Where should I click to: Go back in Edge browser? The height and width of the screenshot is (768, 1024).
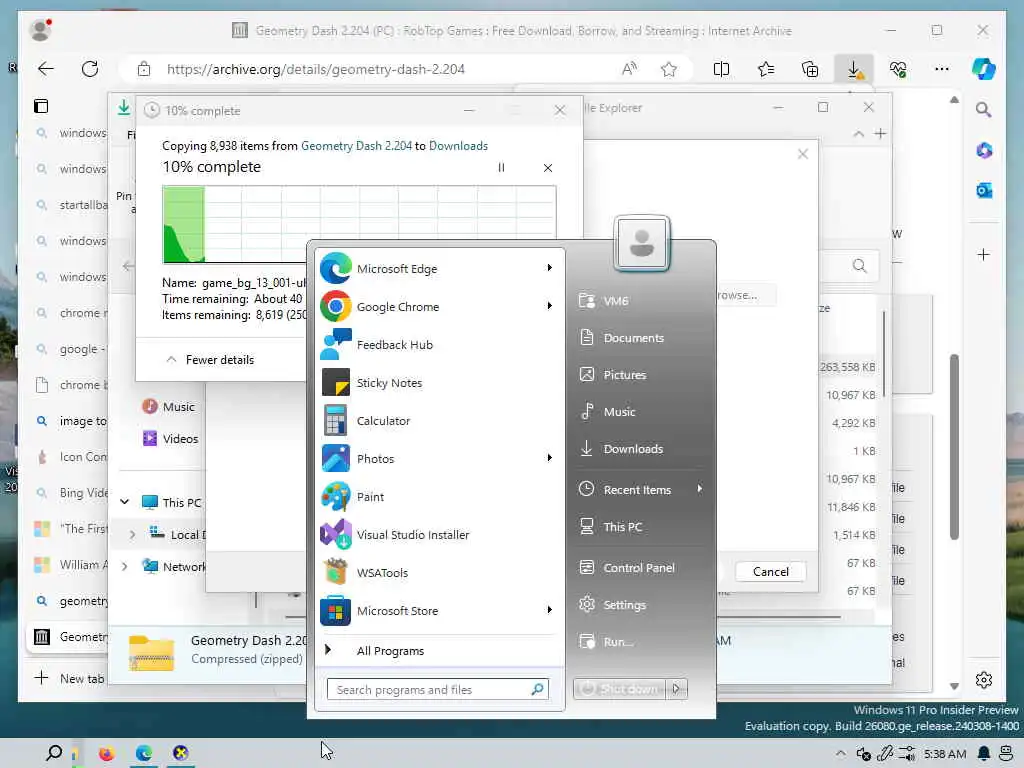pos(46,69)
